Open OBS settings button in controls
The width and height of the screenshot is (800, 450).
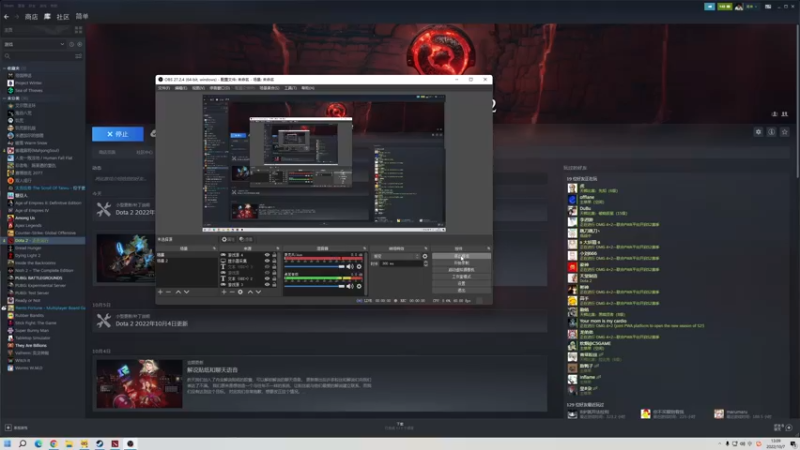point(461,283)
